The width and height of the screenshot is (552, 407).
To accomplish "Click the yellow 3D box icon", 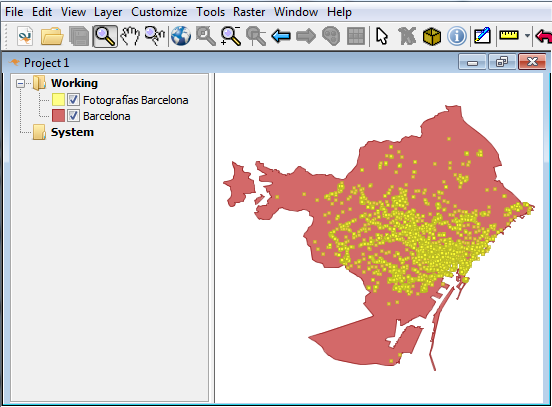I will point(432,36).
